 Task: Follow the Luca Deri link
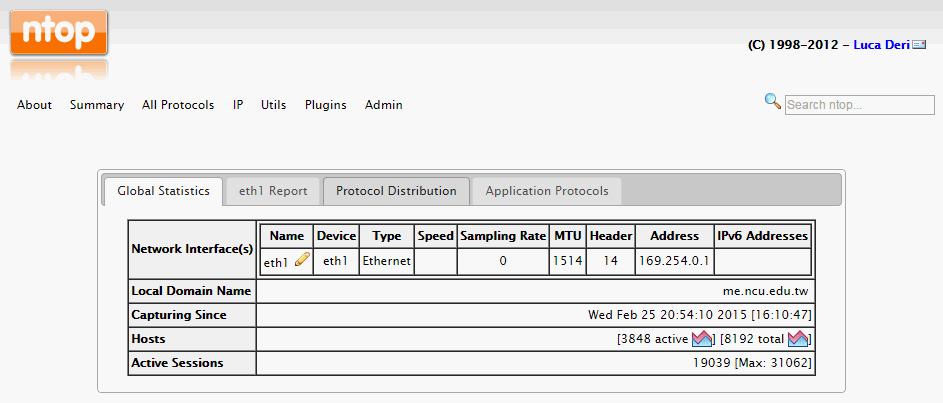881,45
